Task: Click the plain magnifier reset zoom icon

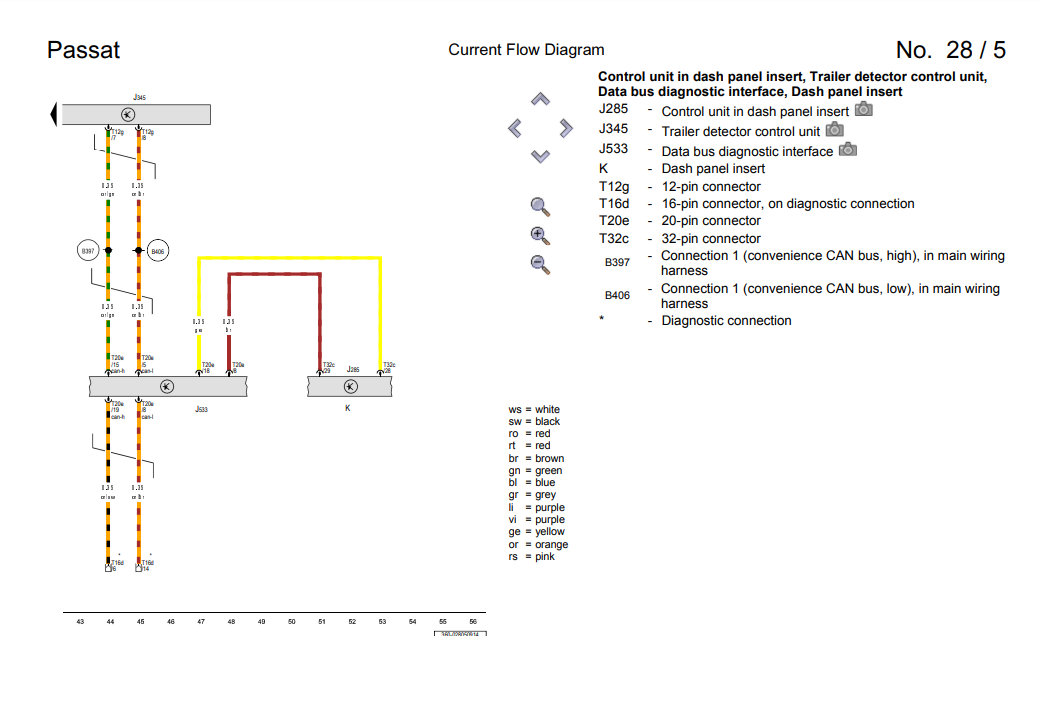Action: tap(540, 207)
